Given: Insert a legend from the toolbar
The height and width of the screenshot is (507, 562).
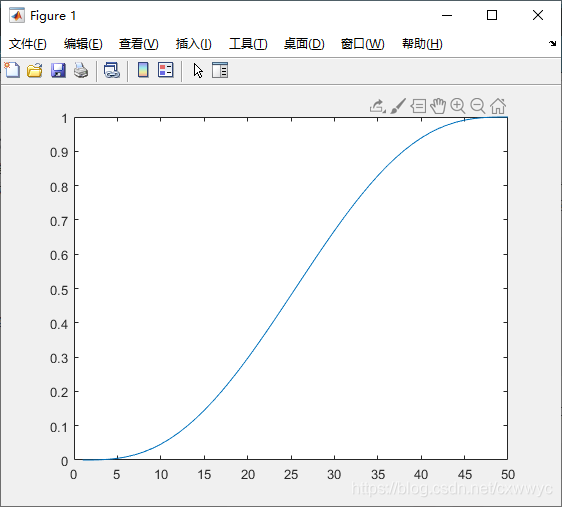Looking at the screenshot, I should coord(166,70).
